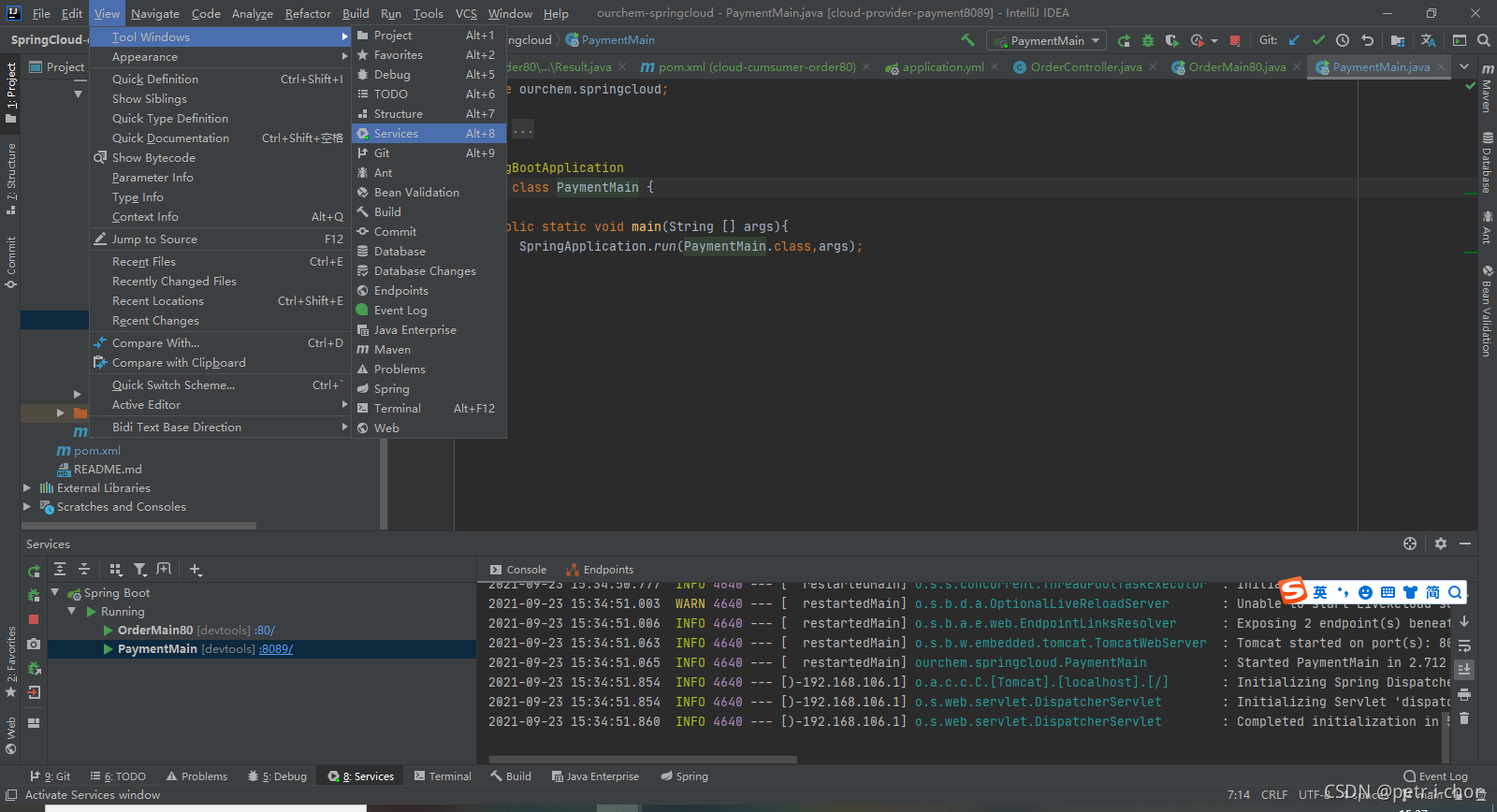1497x812 pixels.
Task: Click the Git Rollback icon
Action: click(1367, 40)
